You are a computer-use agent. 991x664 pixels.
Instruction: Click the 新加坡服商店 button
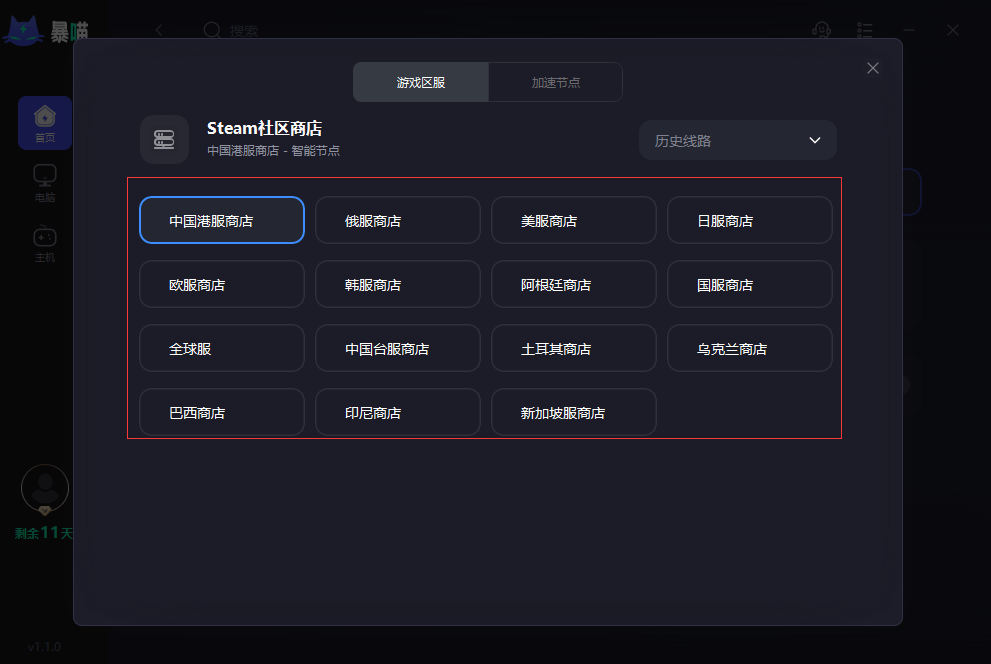[573, 412]
